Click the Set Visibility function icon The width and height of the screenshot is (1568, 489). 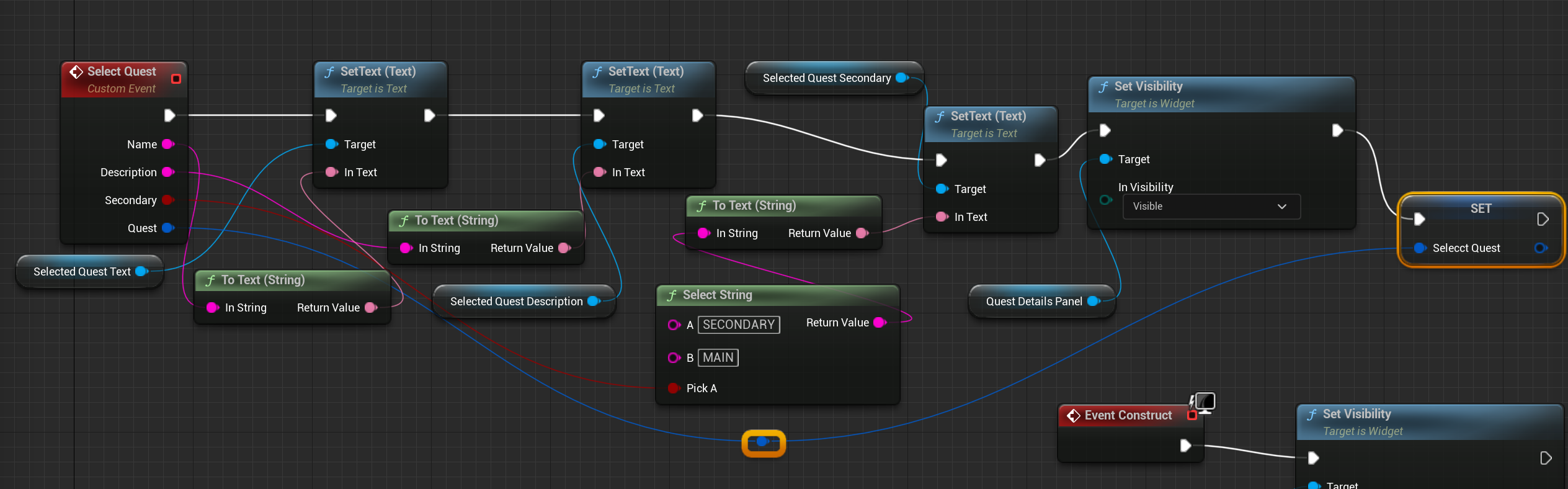point(1103,87)
